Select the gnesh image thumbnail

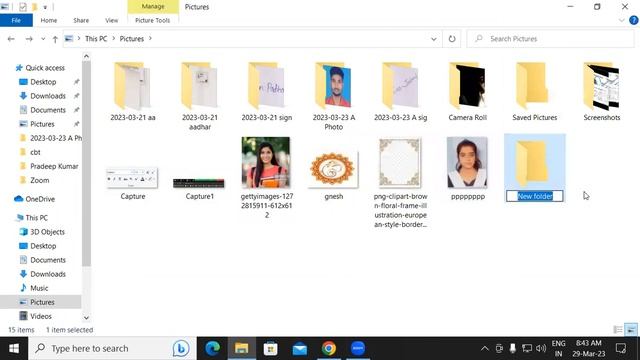pyautogui.click(x=333, y=169)
